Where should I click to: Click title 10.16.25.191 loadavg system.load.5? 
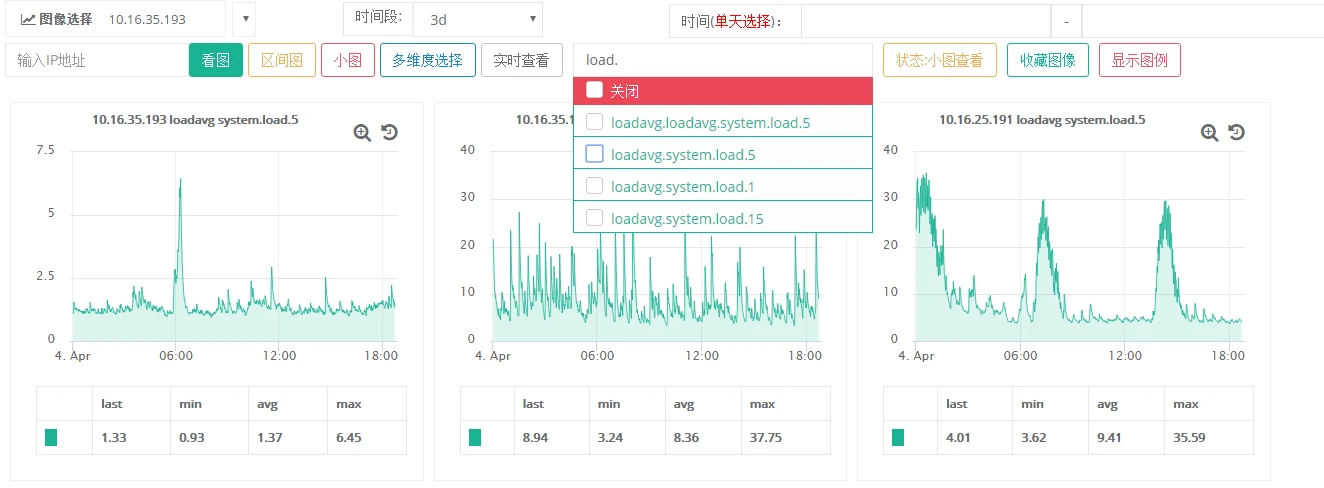1042,119
